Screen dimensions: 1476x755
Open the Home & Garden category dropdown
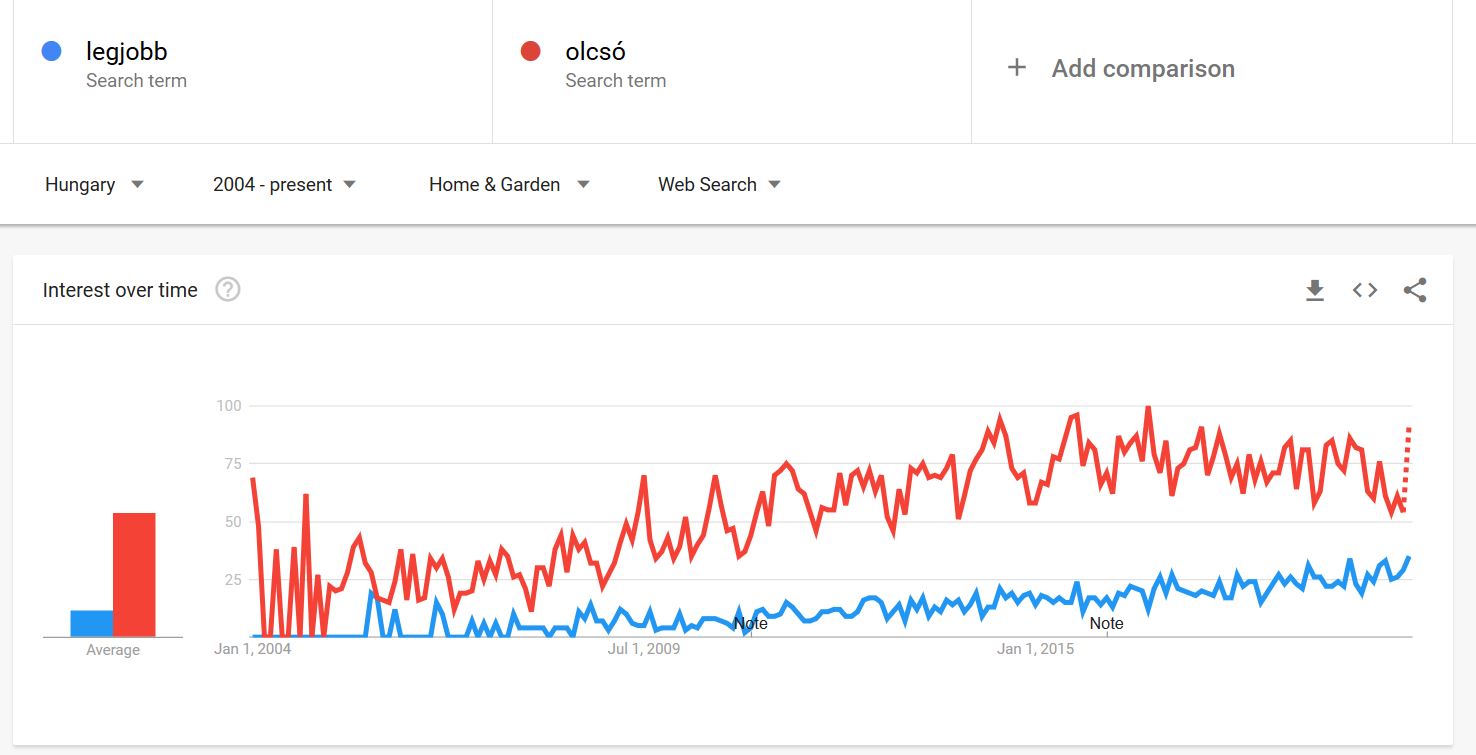tap(509, 184)
